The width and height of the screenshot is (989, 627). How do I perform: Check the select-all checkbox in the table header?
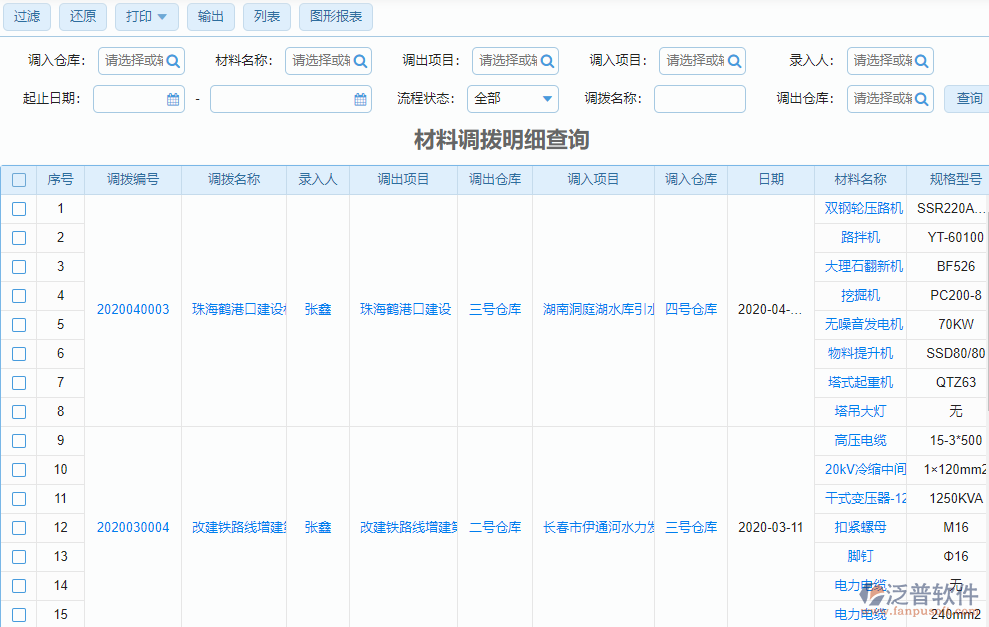click(x=19, y=178)
